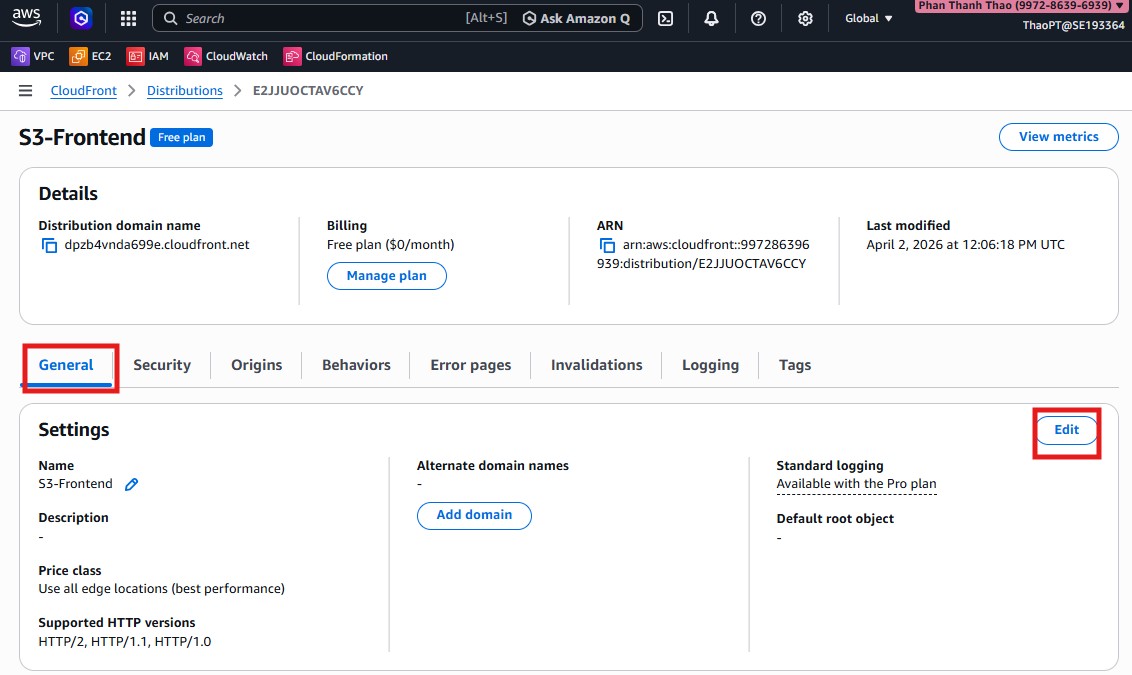
Task: Copy the distribution domain name
Action: tap(49, 245)
